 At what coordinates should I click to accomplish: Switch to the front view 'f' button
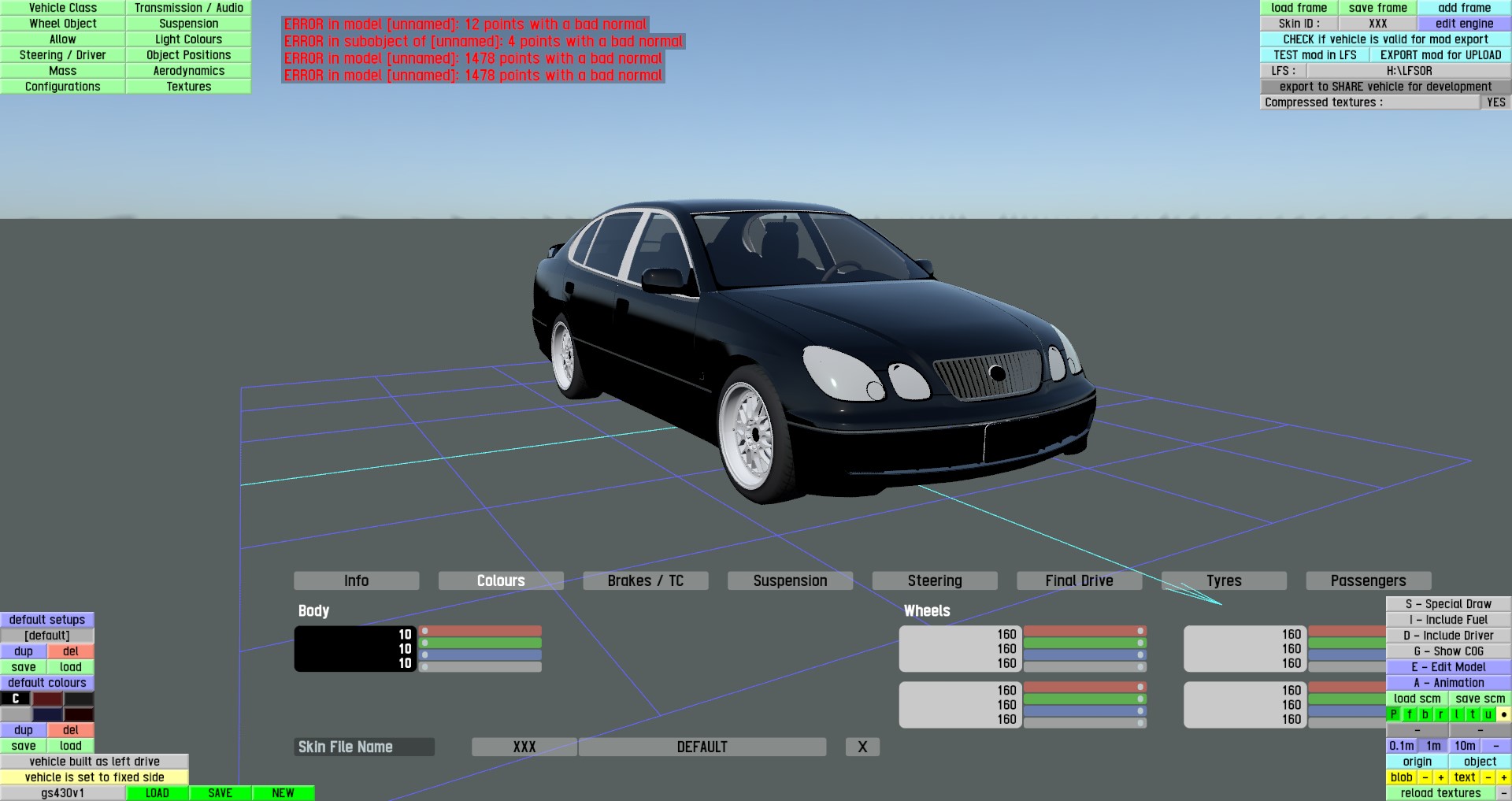[x=1410, y=714]
